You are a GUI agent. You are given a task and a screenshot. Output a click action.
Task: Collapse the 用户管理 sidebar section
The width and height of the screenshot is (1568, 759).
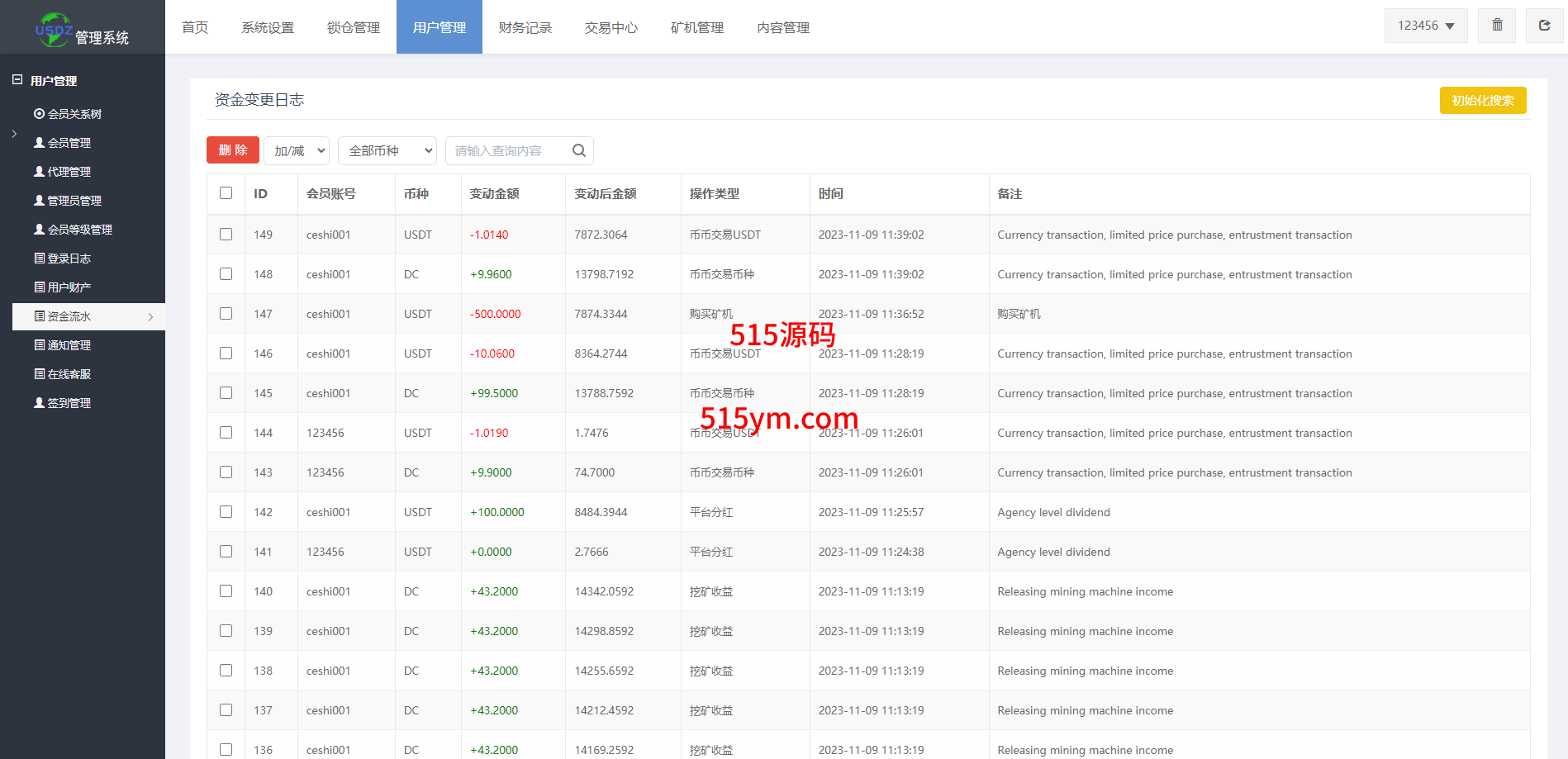[x=17, y=80]
